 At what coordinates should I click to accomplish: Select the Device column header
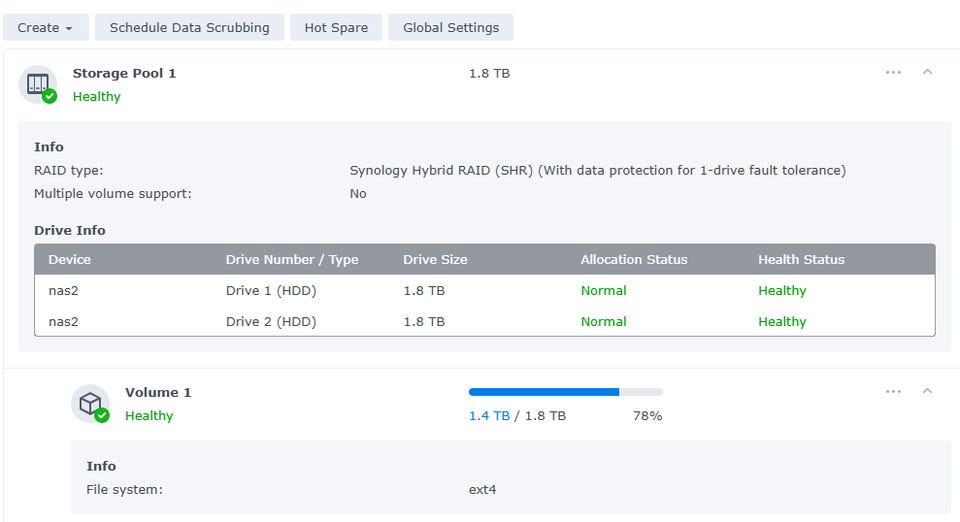pyautogui.click(x=70, y=259)
